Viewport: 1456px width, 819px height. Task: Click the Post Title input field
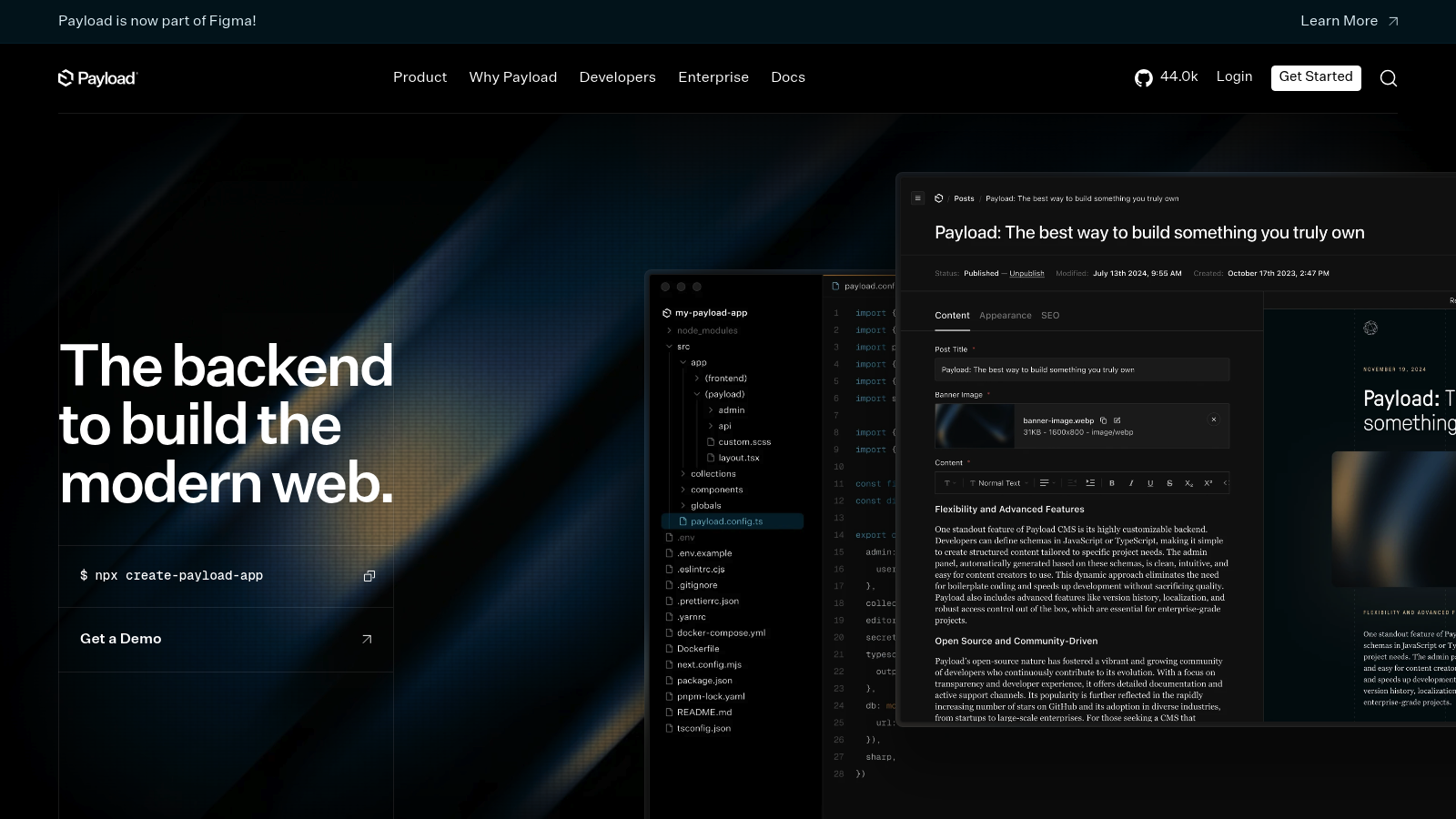click(x=1082, y=369)
